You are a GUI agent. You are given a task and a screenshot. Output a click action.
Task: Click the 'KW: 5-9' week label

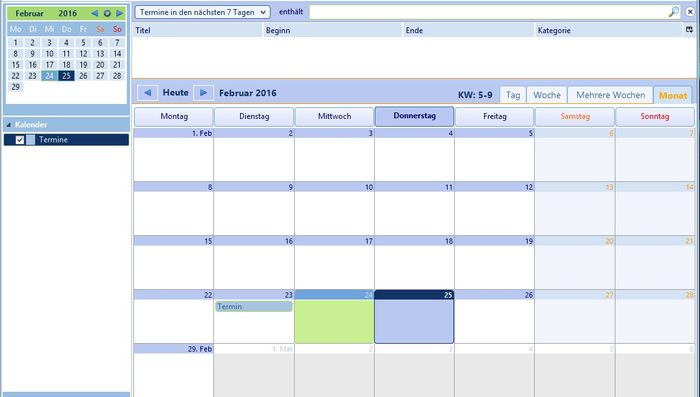pos(475,95)
